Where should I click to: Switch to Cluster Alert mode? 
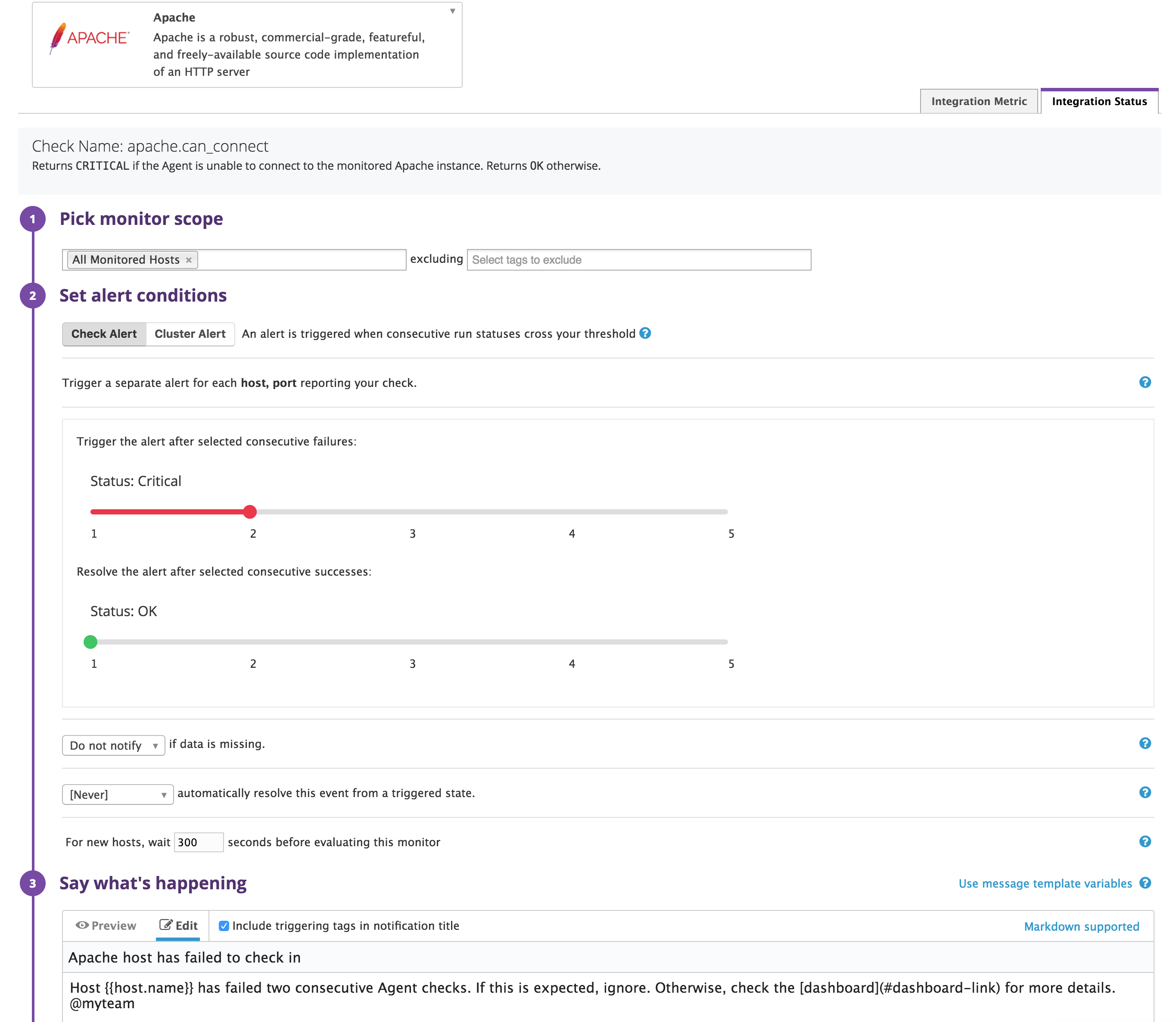(190, 333)
